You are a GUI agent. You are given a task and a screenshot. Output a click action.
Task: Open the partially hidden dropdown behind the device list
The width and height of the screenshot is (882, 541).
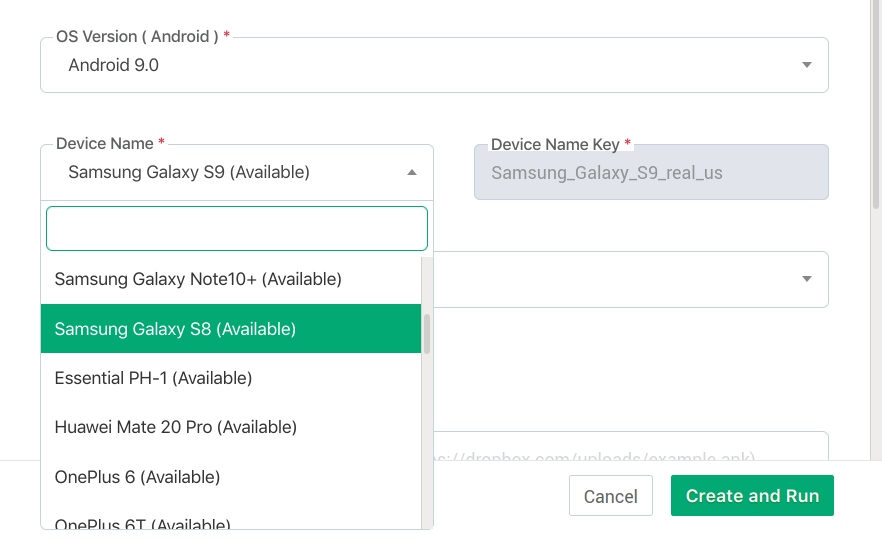(630, 279)
